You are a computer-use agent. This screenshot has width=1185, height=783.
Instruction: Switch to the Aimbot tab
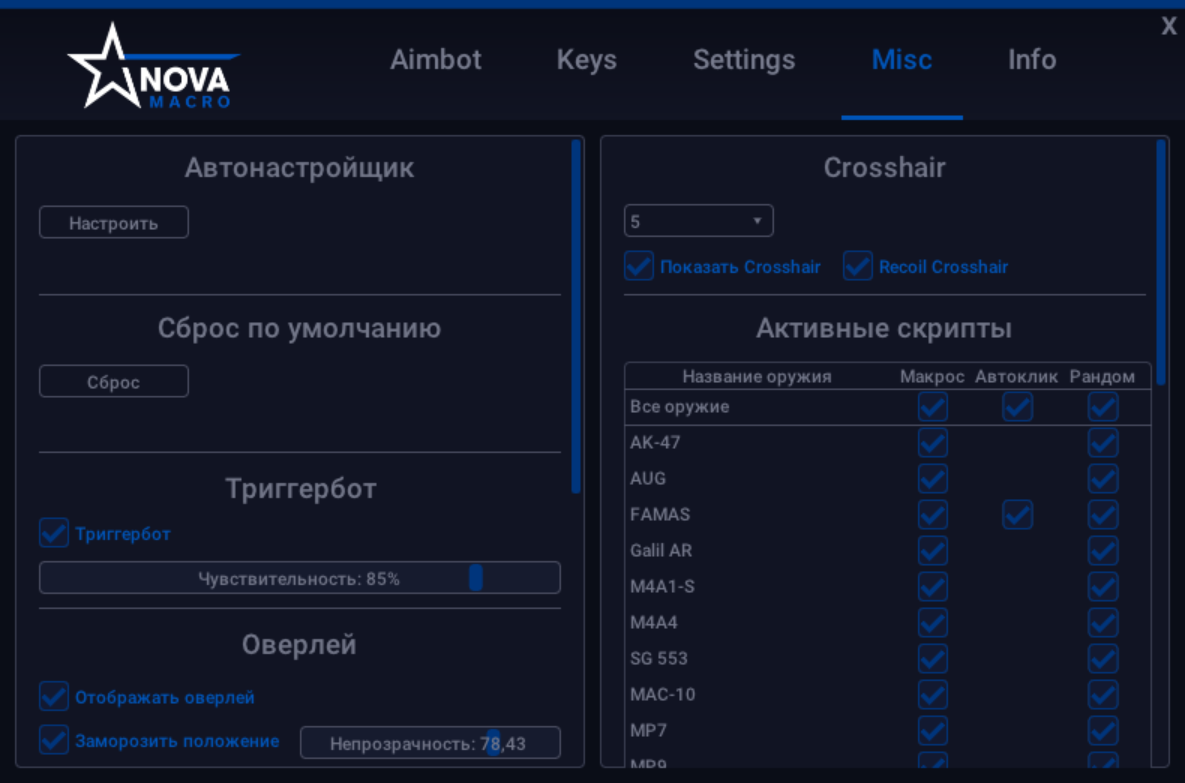pos(435,60)
